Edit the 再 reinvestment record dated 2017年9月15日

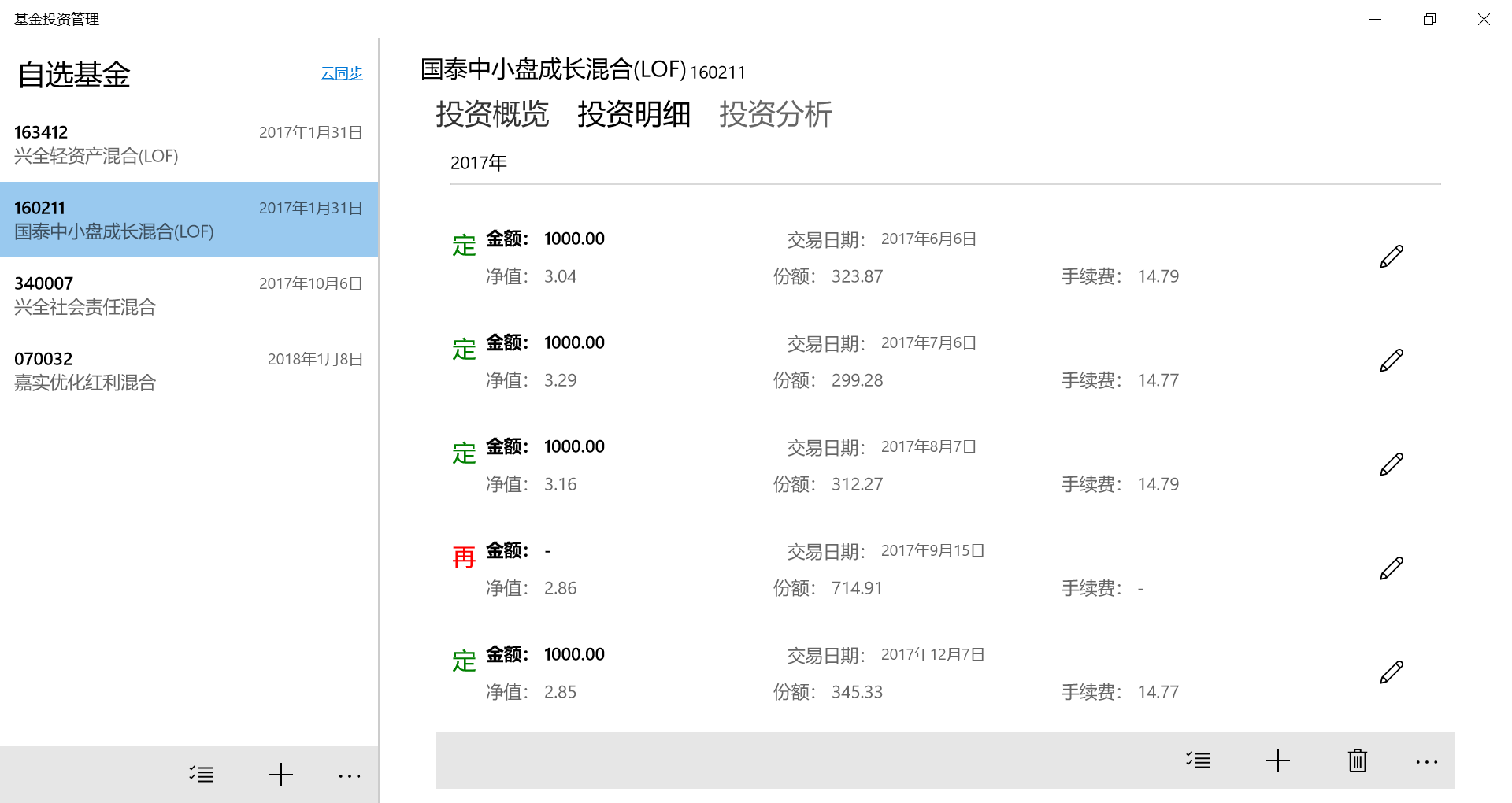(x=1392, y=567)
